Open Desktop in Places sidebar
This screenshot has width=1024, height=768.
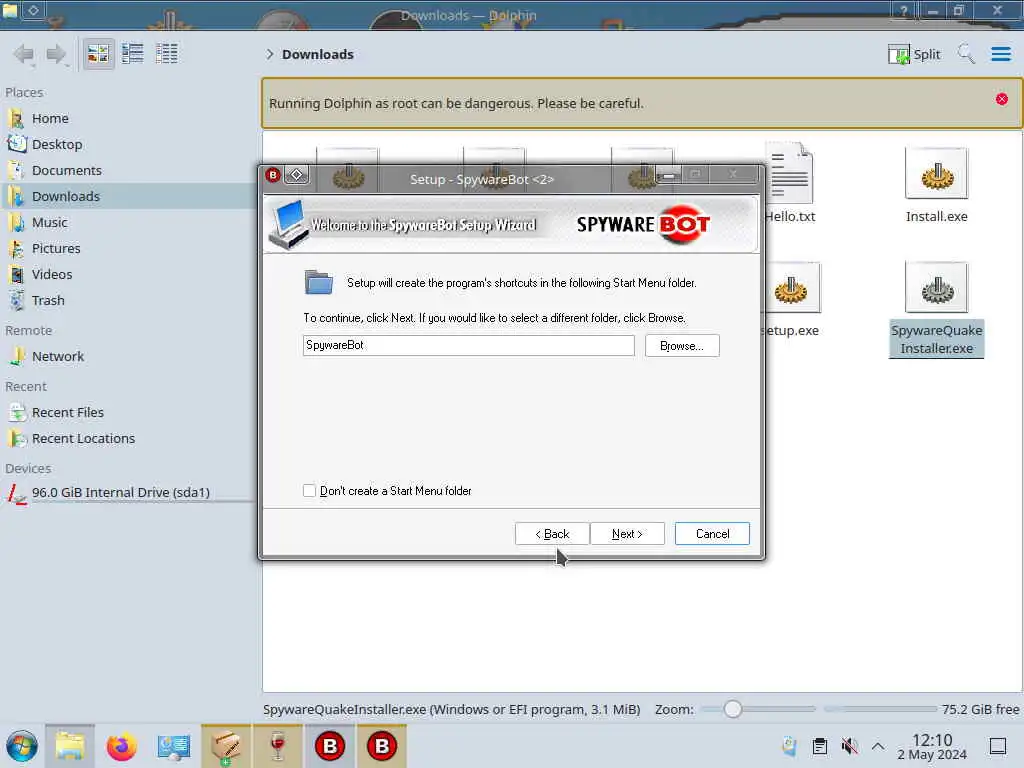(x=57, y=144)
